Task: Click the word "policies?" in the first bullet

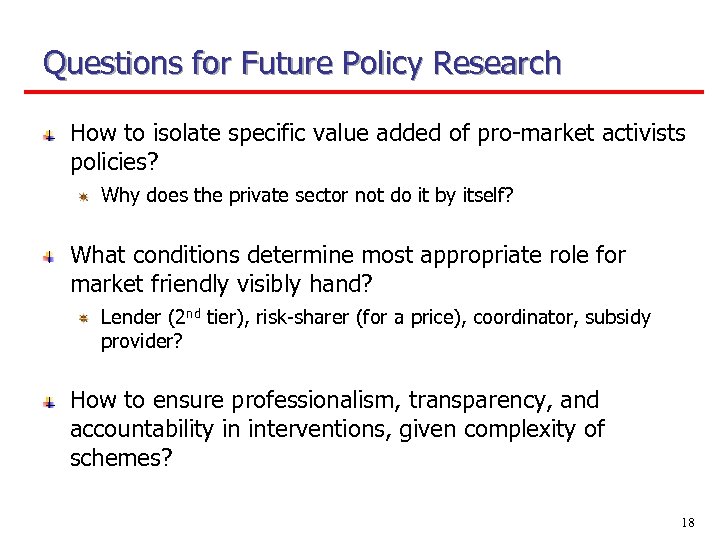Action: click(116, 162)
